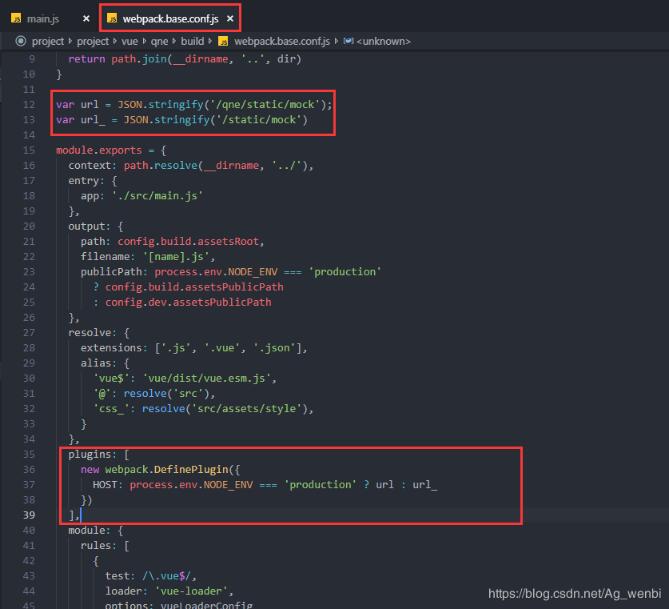Click the JS file icon in breadcrumb path
The image size is (669, 609).
point(223,41)
